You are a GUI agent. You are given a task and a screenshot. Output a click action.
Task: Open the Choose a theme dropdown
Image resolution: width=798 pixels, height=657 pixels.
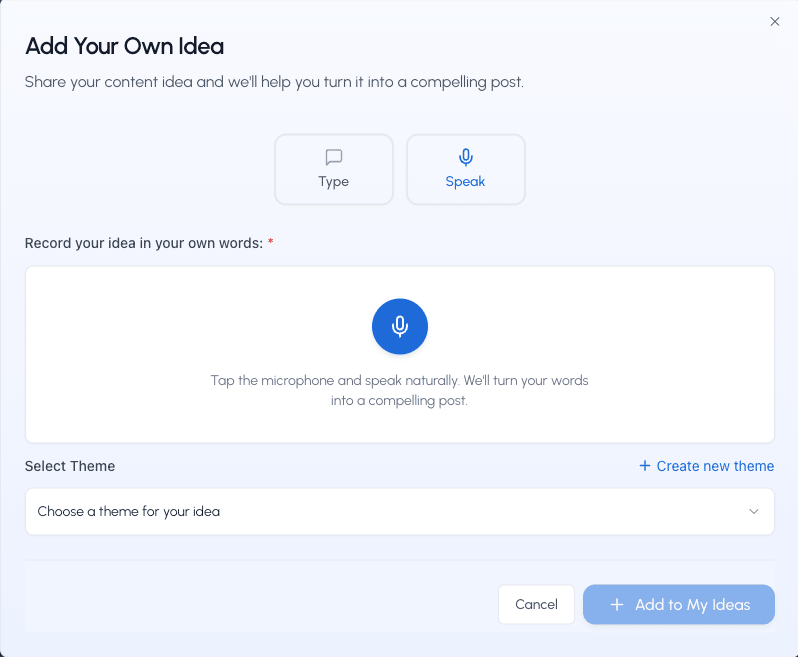point(400,511)
